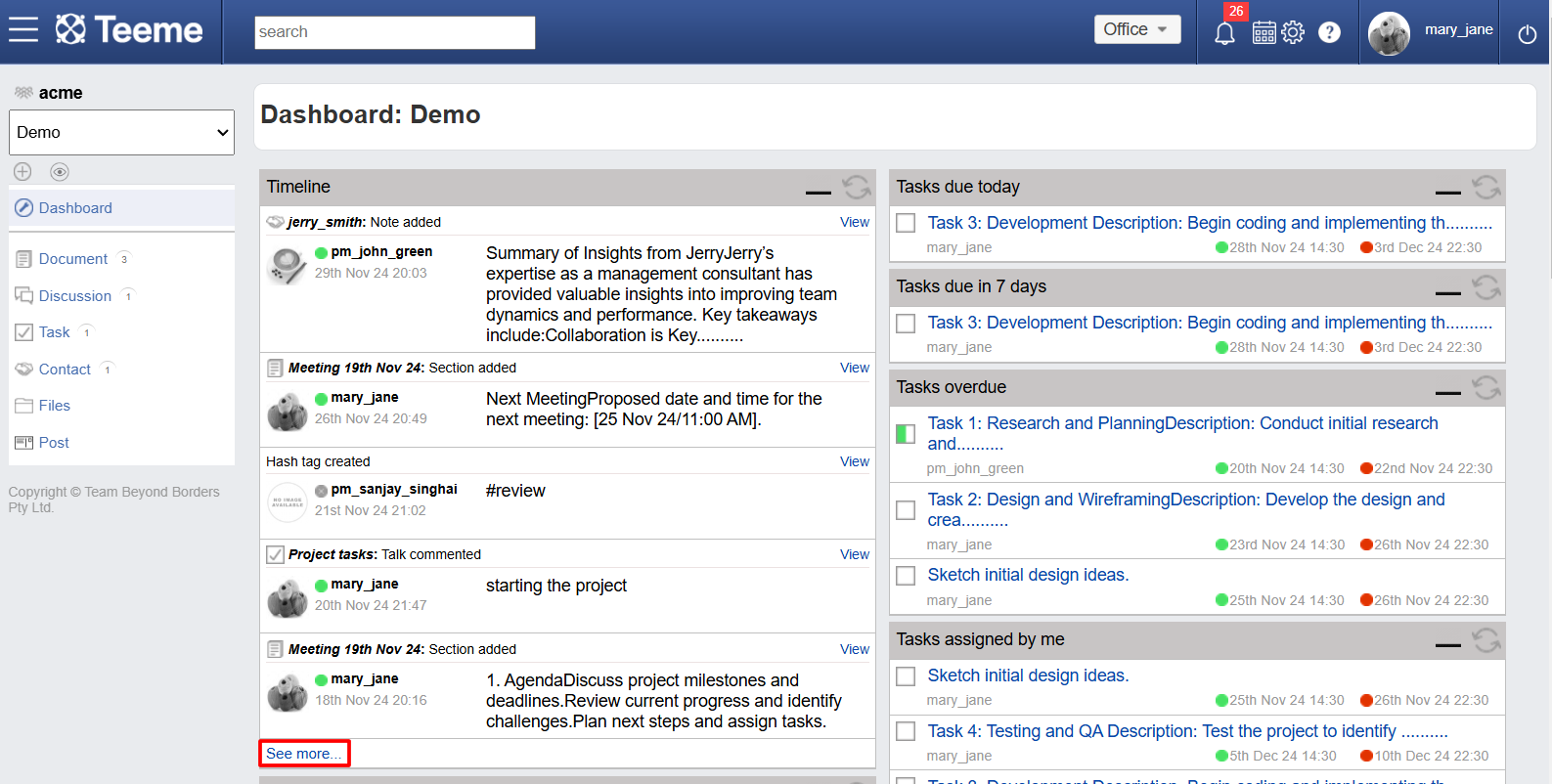Click pm_john_green avatar in Timeline
Screen dimensions: 1552x784
[288, 265]
